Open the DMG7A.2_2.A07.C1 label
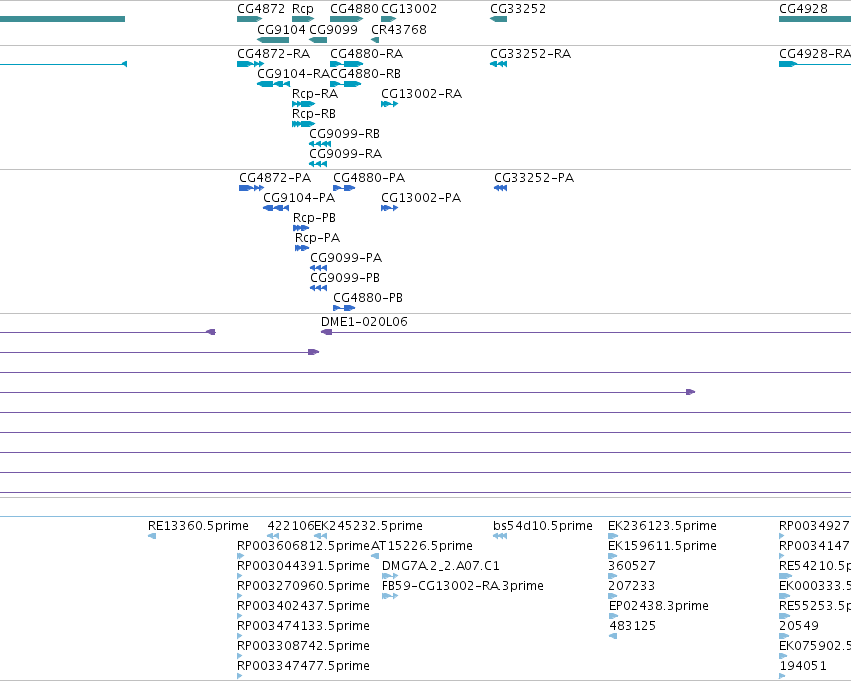Viewport: 851px width, 681px height. (441, 566)
